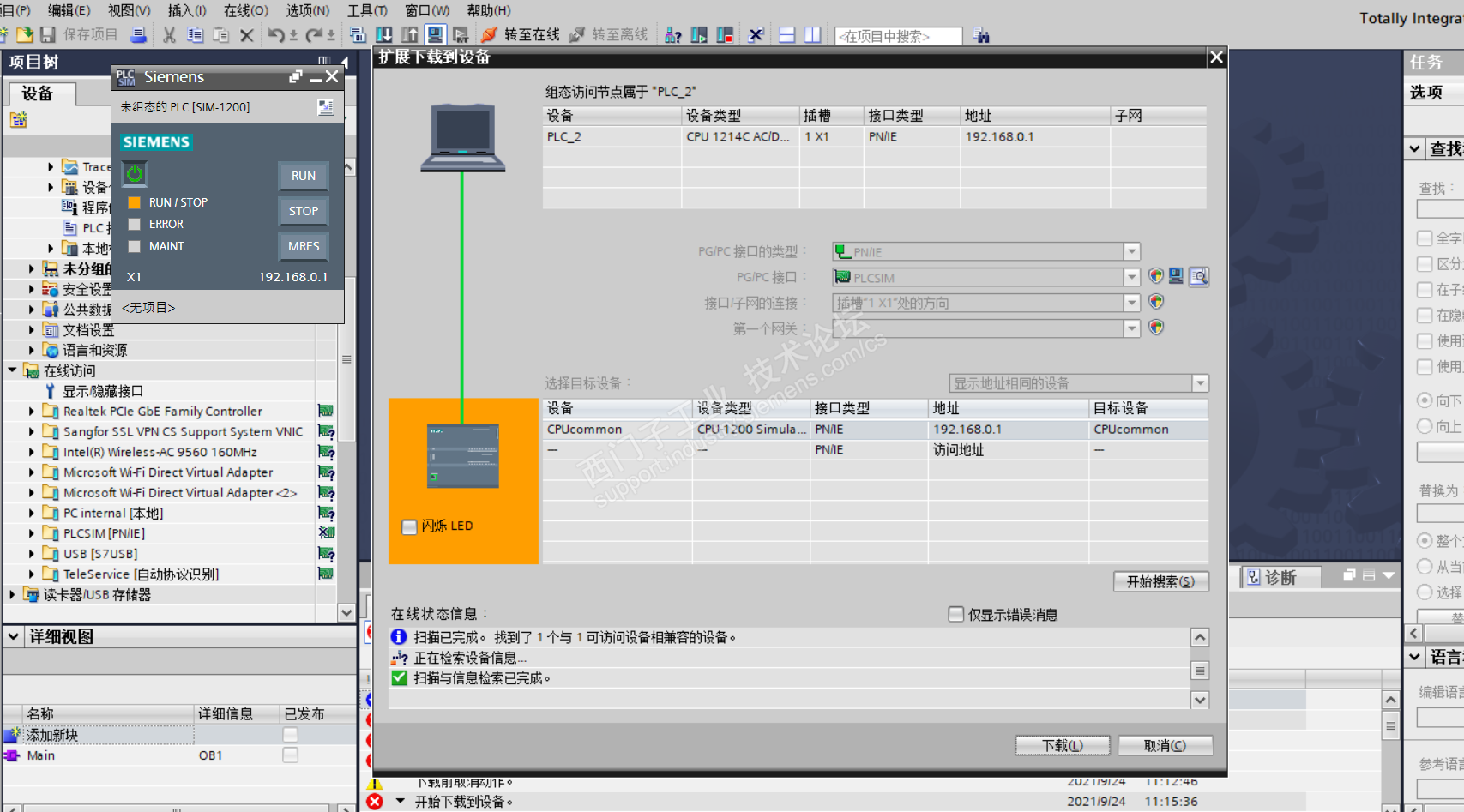Click the redo arrow icon
1464x812 pixels.
314,35
